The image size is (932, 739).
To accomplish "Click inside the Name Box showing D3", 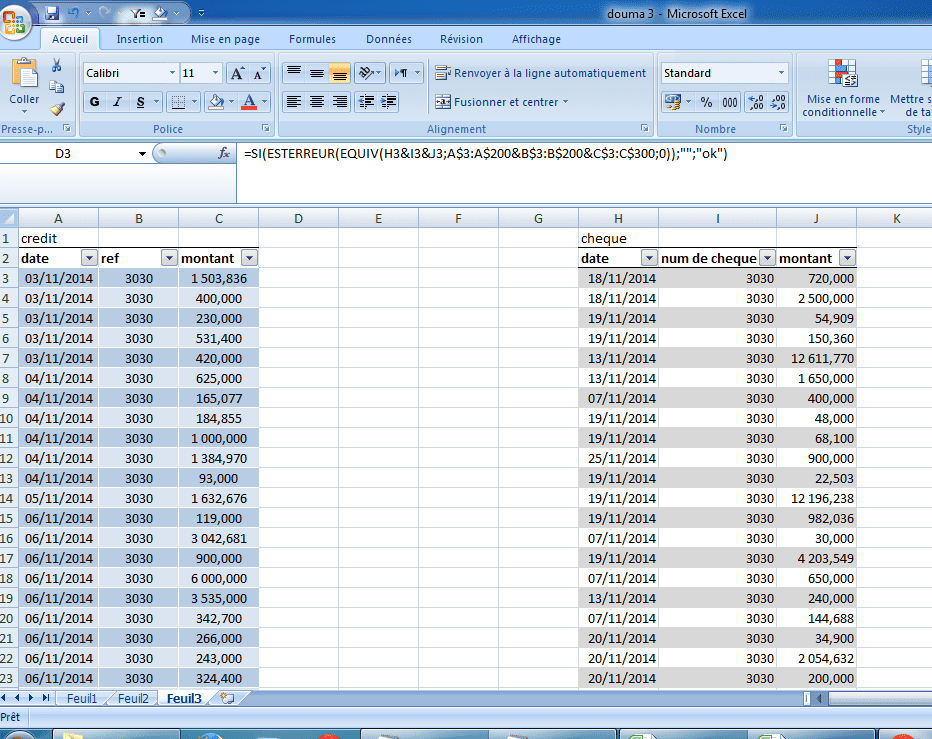I will [x=63, y=154].
